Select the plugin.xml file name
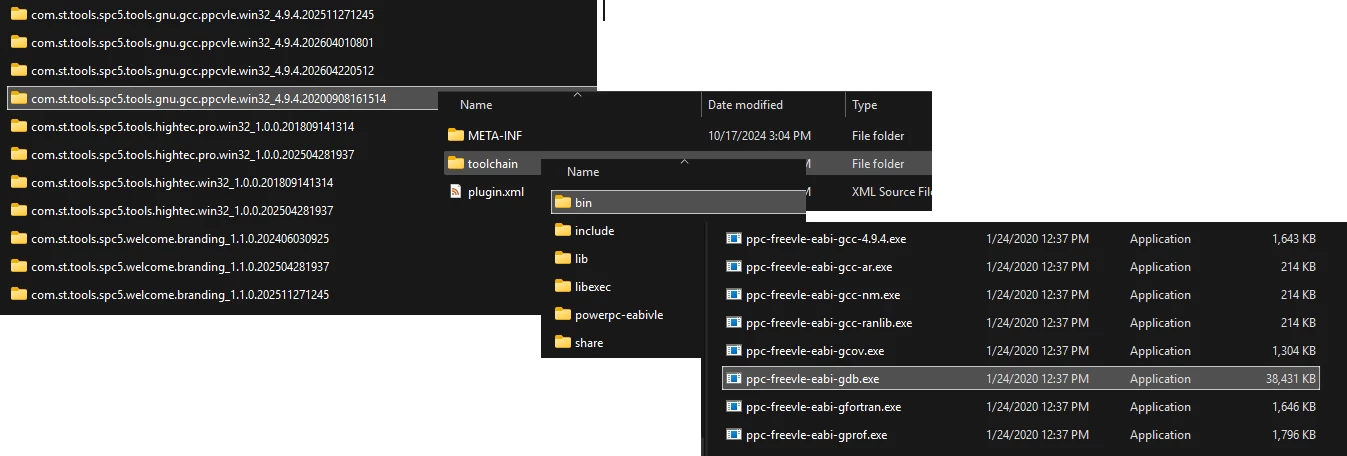This screenshot has height=456, width=1347. pyautogui.click(x=496, y=191)
